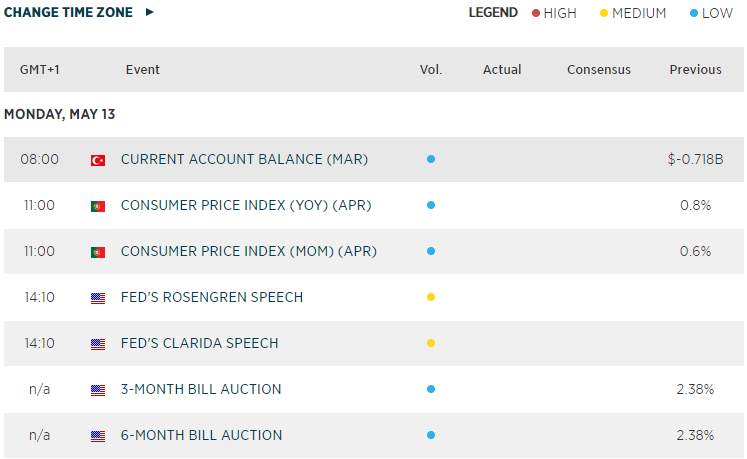This screenshot has width=747, height=459.
Task: Click the Consensus column header
Action: [598, 70]
